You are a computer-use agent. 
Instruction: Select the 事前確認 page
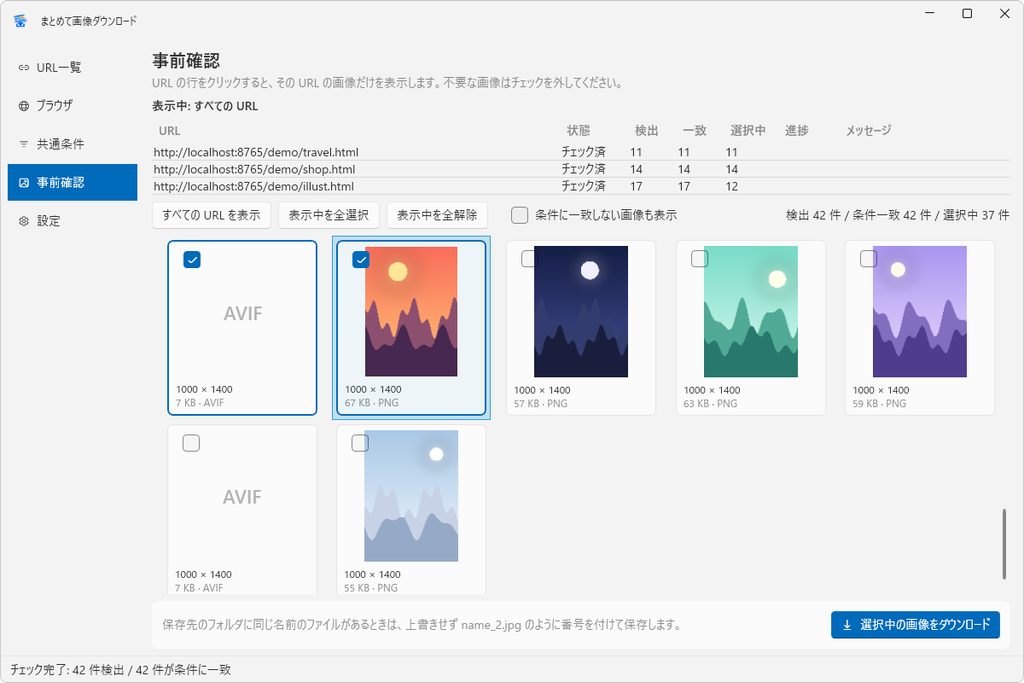click(72, 182)
